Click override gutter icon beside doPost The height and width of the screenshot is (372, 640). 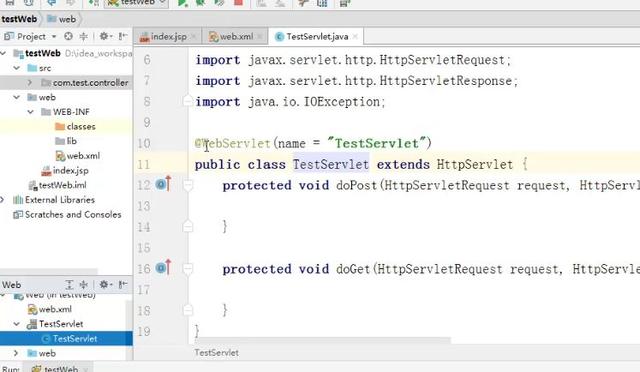coord(163,185)
